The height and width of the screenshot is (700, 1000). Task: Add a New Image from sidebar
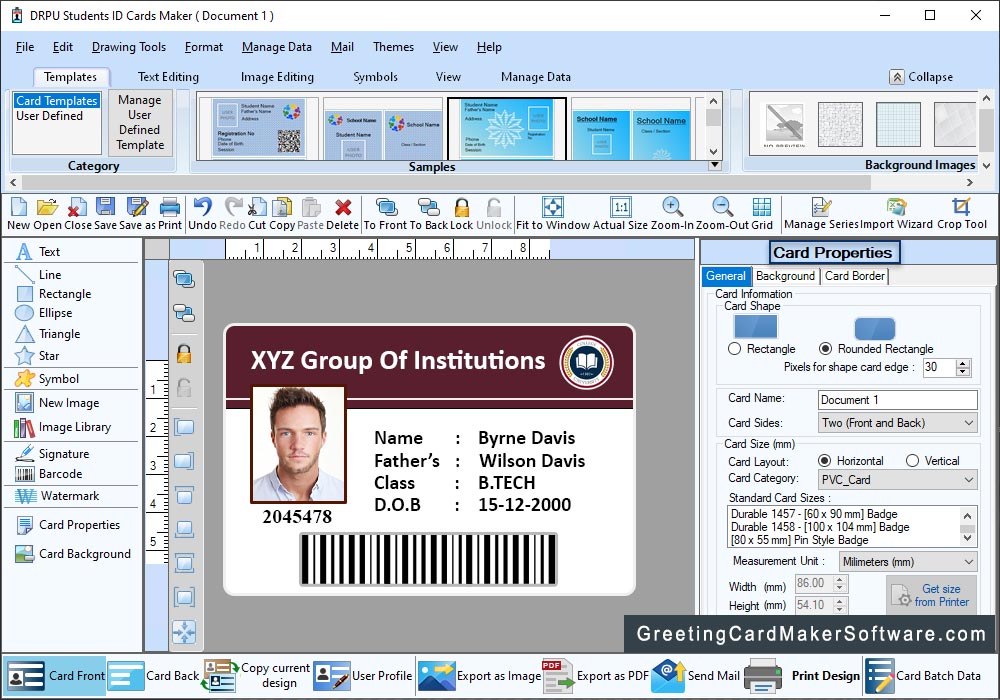57,403
